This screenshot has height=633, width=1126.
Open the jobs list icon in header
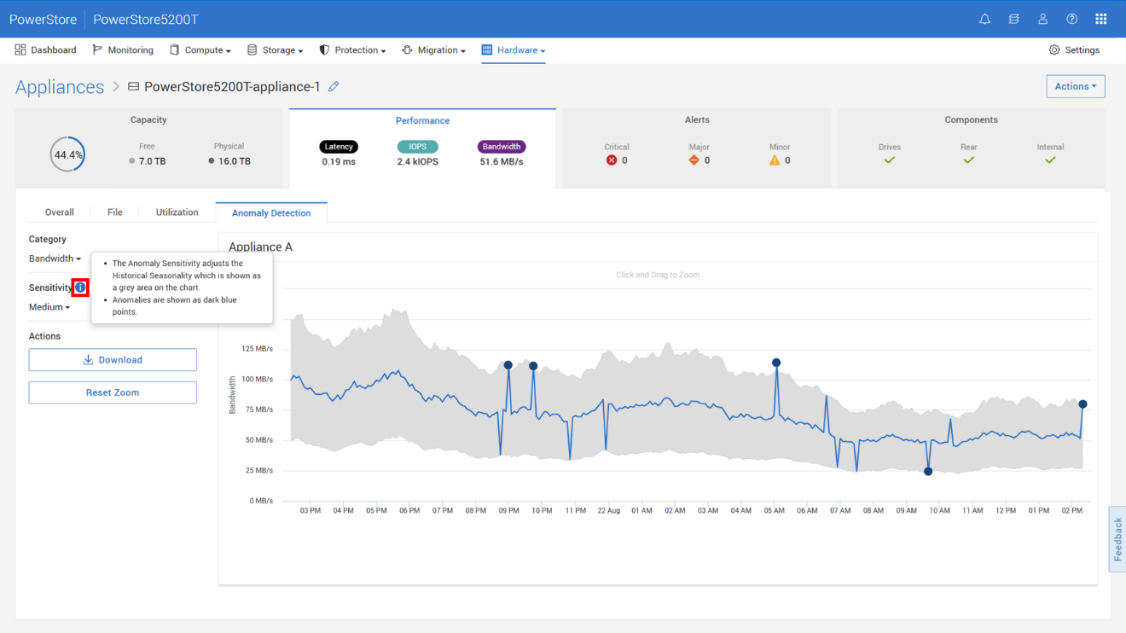pyautogui.click(x=1014, y=19)
